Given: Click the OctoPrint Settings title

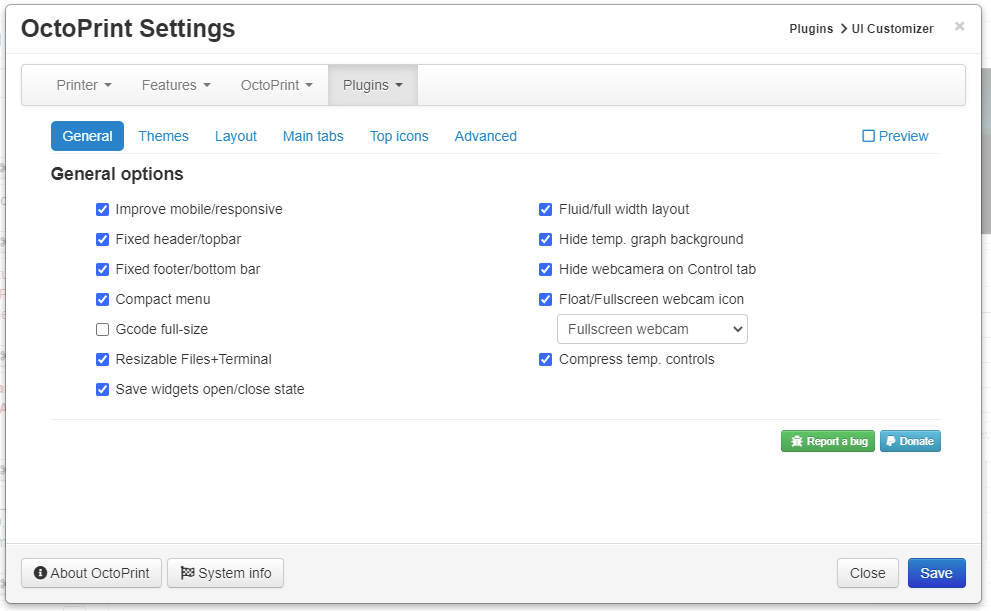Looking at the screenshot, I should (x=128, y=28).
